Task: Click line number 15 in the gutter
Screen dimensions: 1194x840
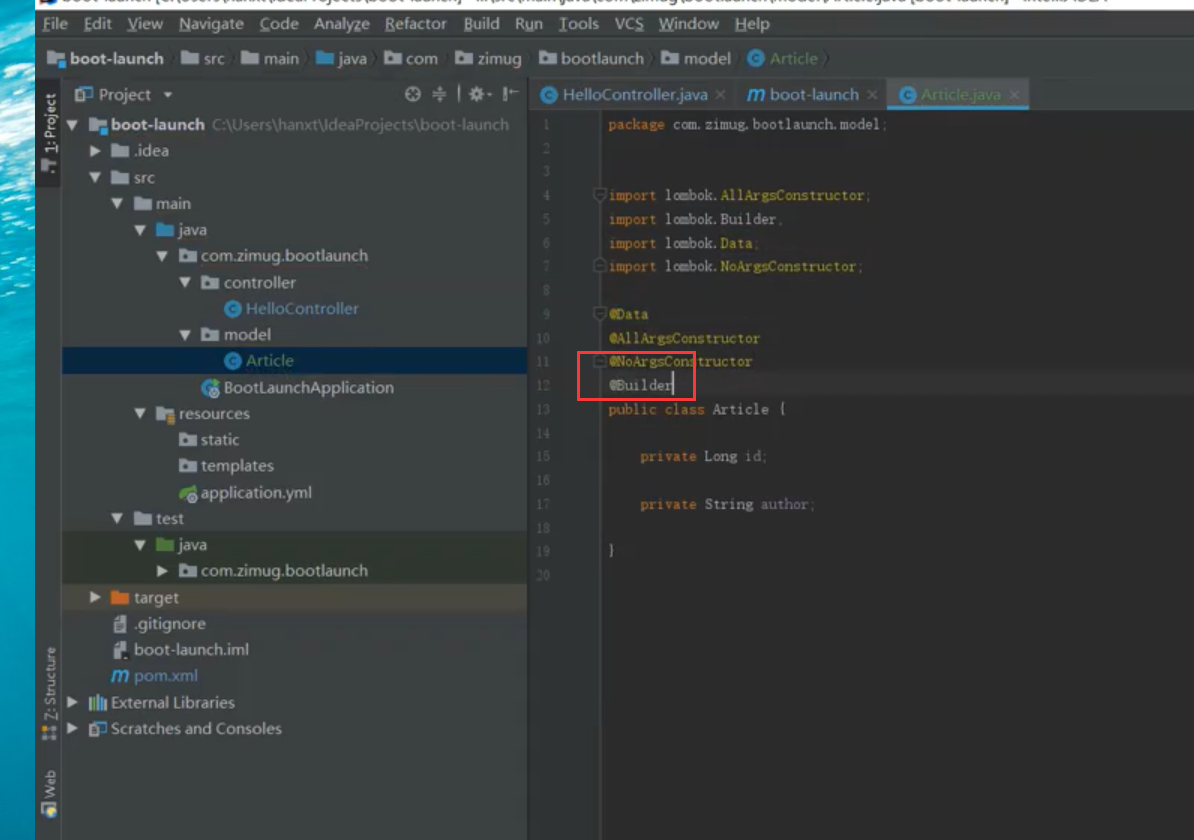Action: click(542, 456)
